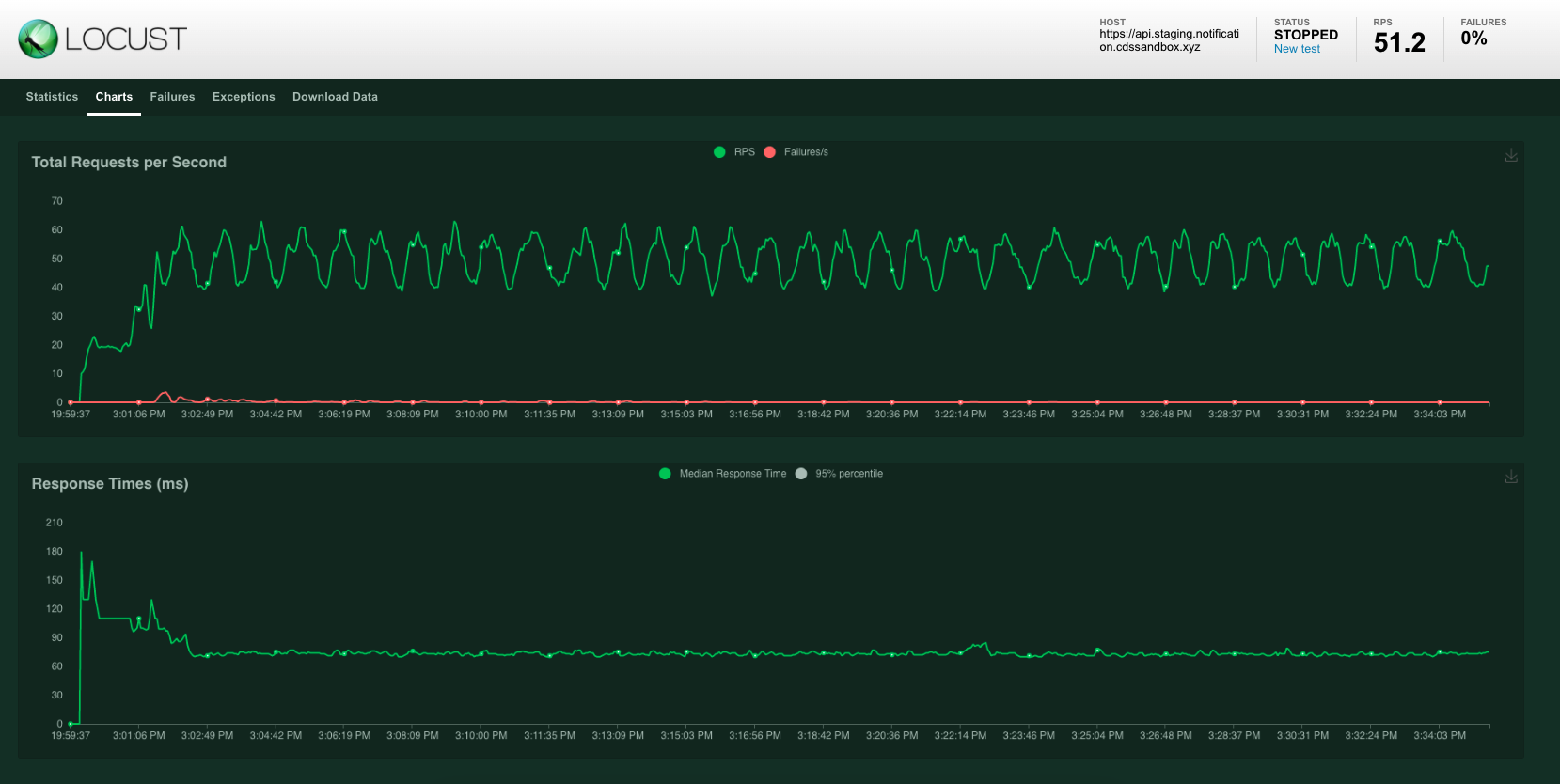Toggle Median Response Time series in legend
This screenshot has width=1560, height=784.
[723, 474]
